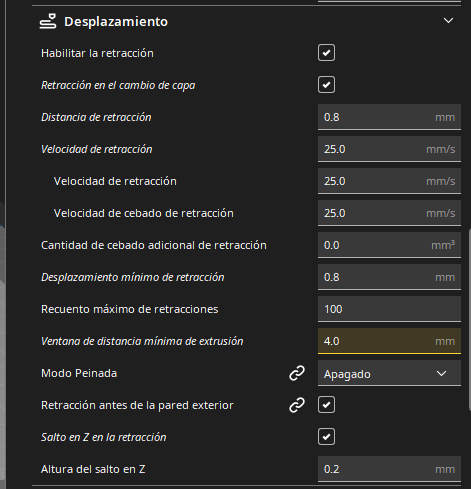Edit Desplazamiento mínimo de retracción value
The height and width of the screenshot is (489, 471).
pyautogui.click(x=389, y=277)
